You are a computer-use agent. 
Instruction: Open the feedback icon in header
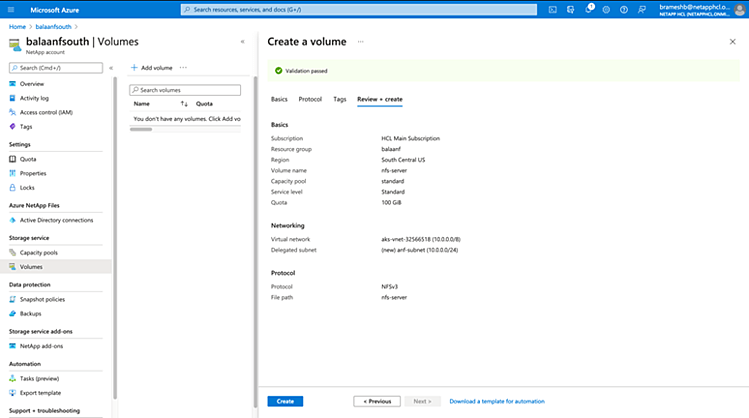coord(641,9)
